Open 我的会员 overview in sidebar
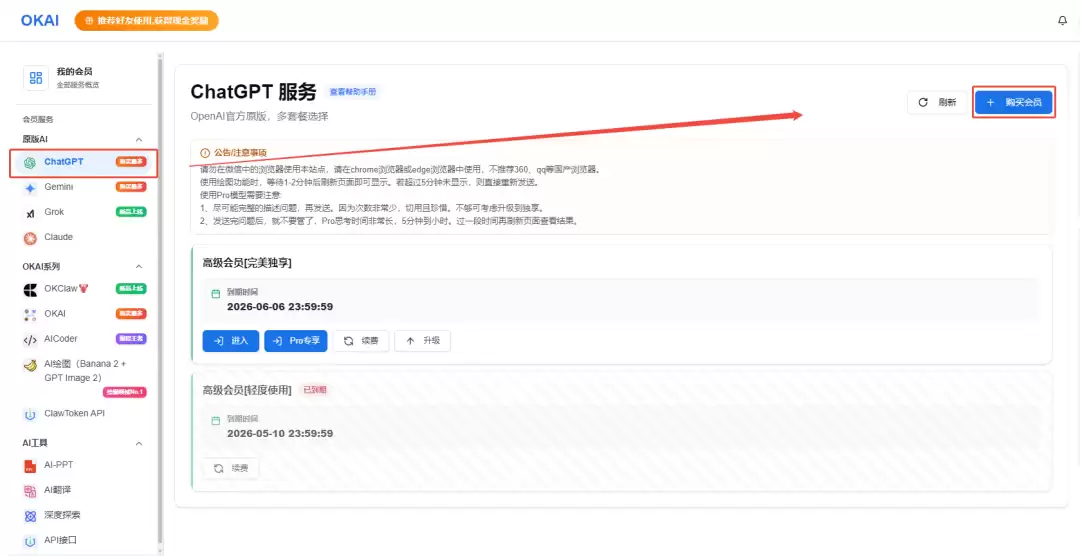 tap(83, 77)
